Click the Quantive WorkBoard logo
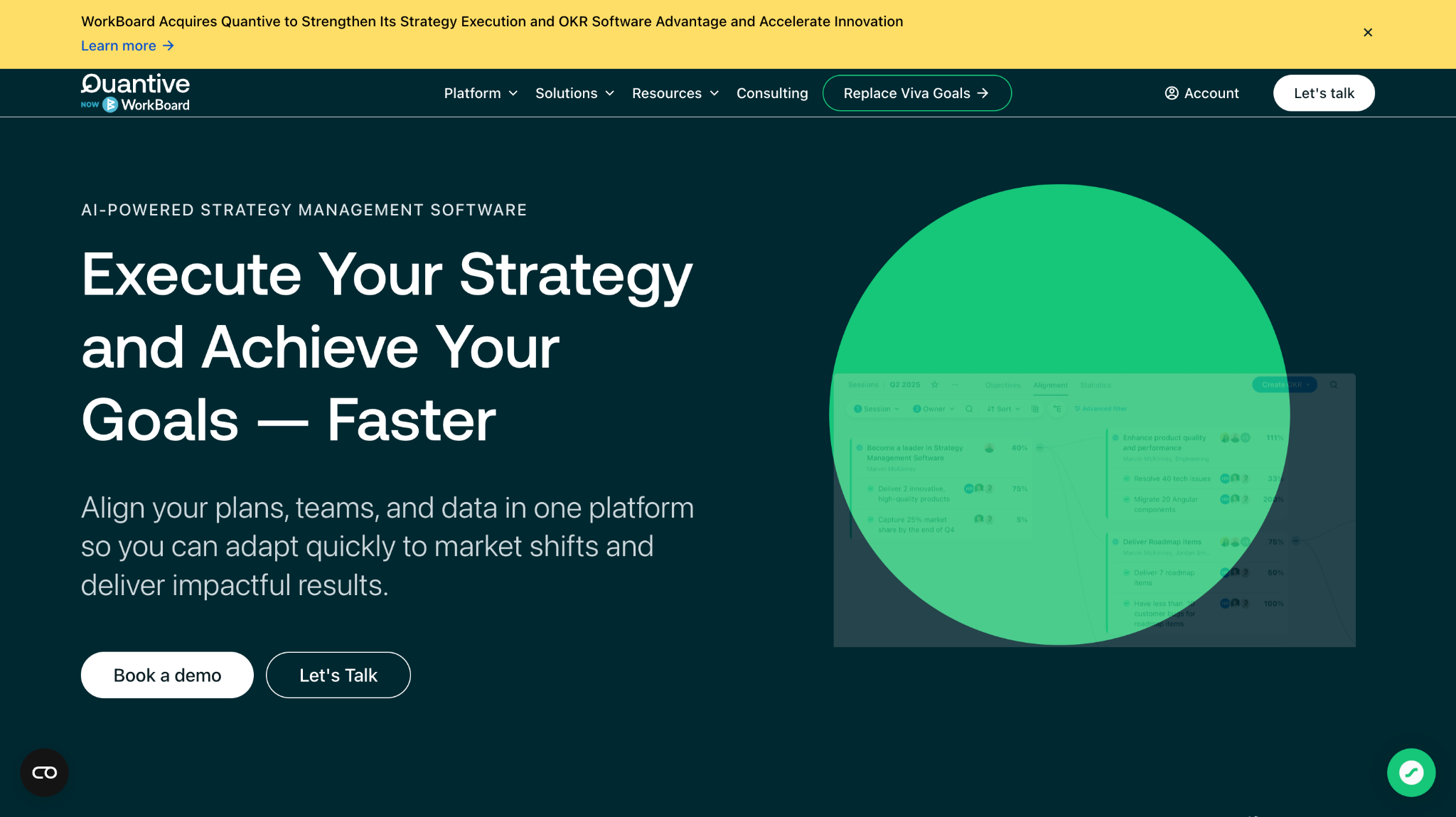Viewport: 1456px width, 817px height. pyautogui.click(x=135, y=93)
